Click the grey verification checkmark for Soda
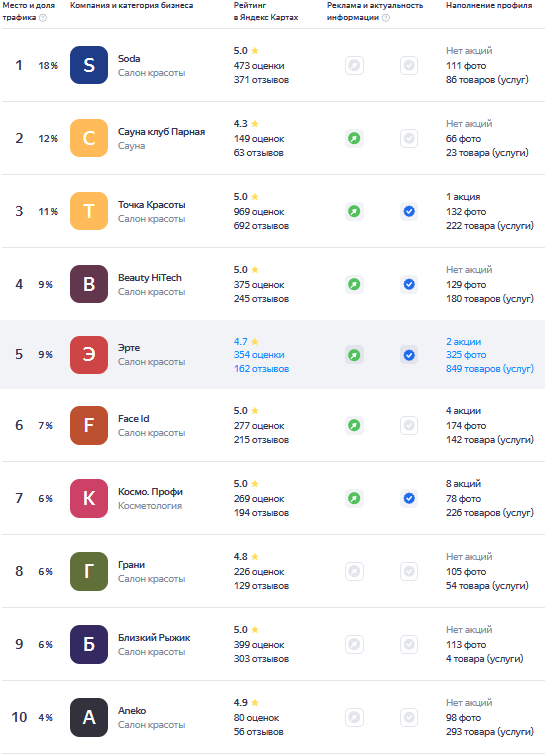Viewport: 545px width, 755px height. 409,65
